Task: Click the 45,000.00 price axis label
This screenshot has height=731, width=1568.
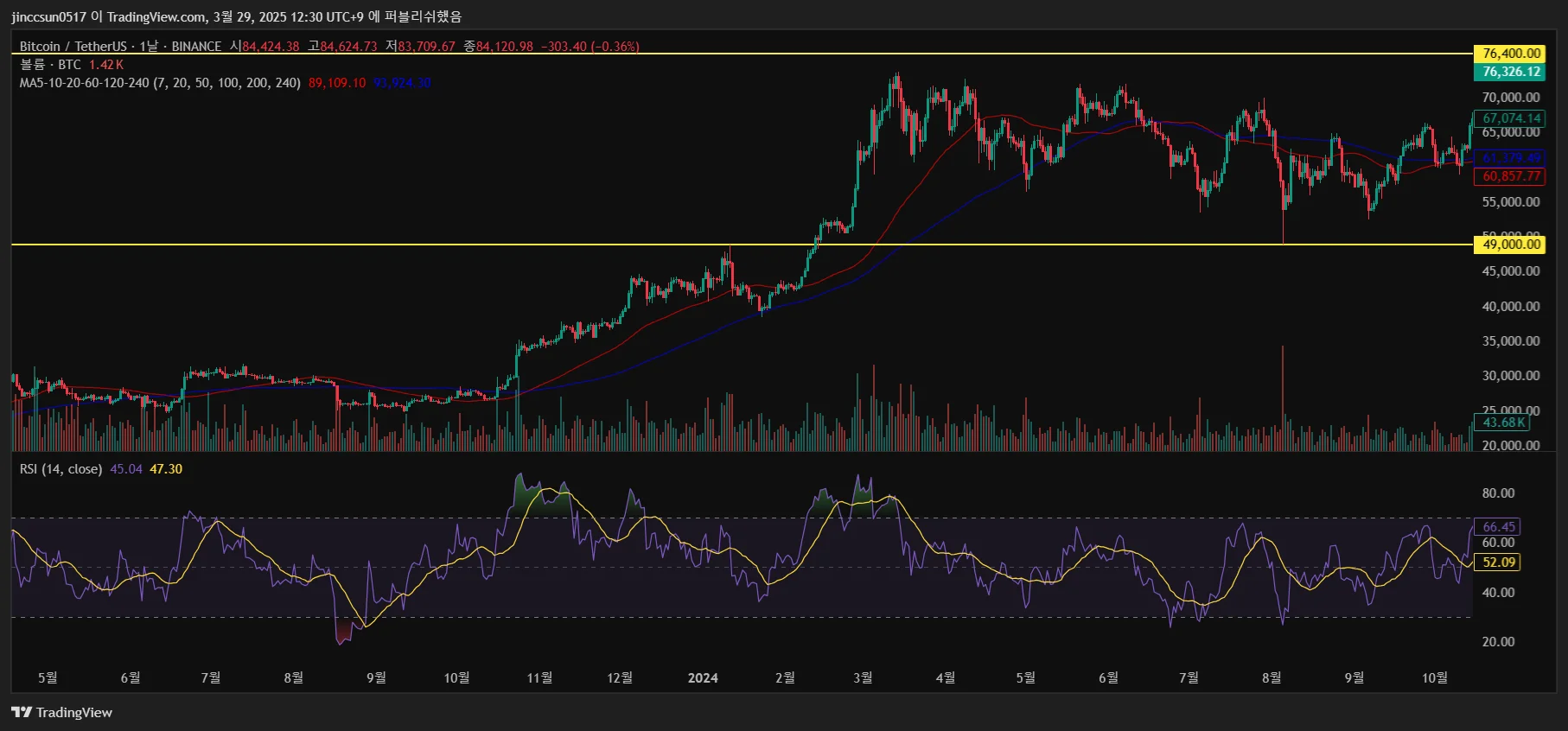Action: [1511, 271]
